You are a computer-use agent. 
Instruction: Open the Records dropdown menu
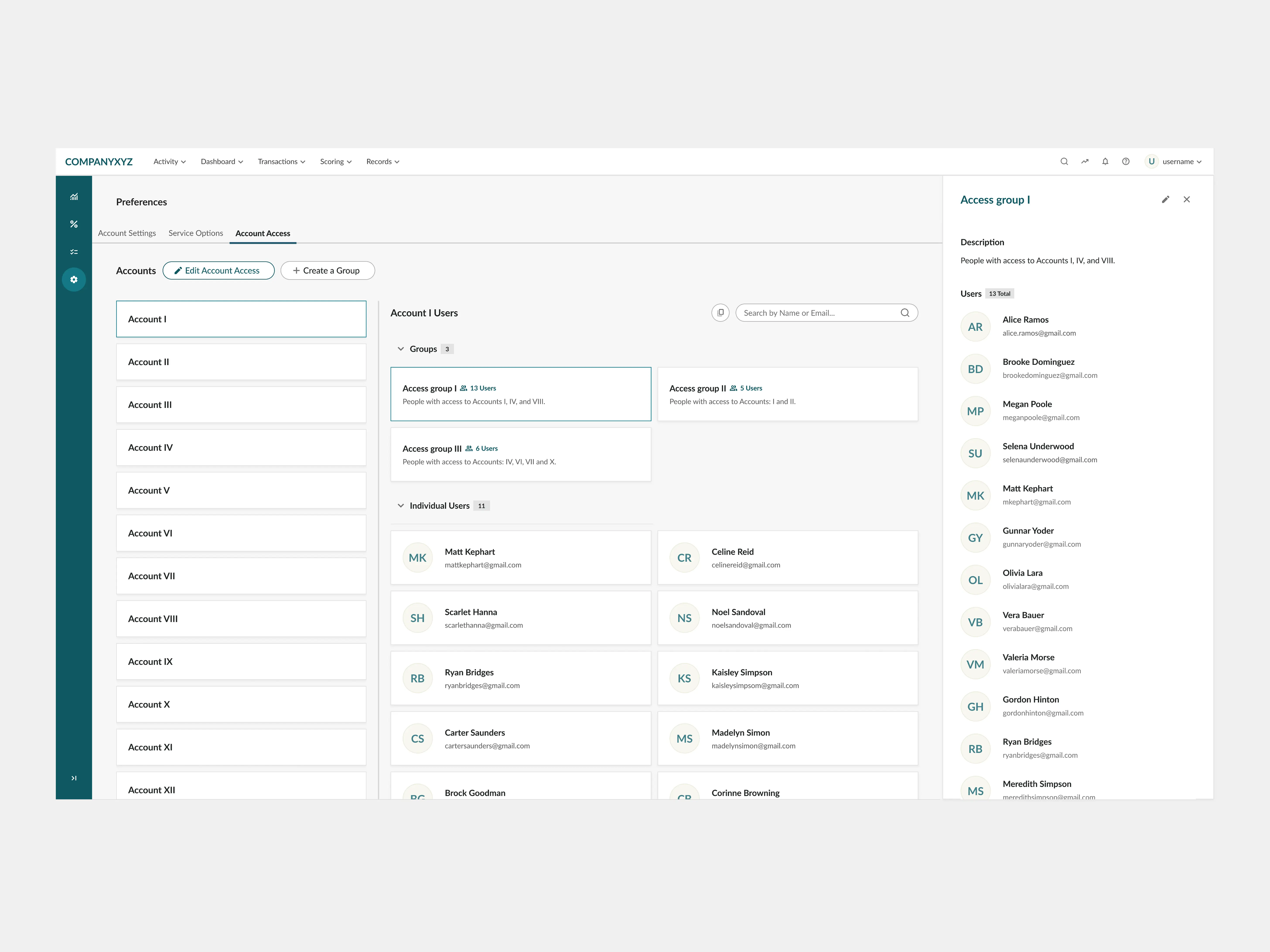pos(383,162)
